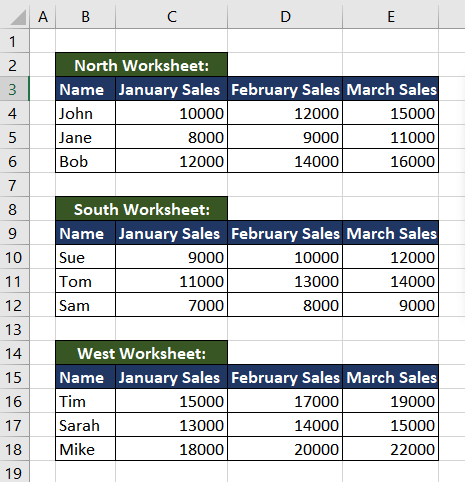
Task: Select Jane's February Sales value 9000
Action: point(285,137)
